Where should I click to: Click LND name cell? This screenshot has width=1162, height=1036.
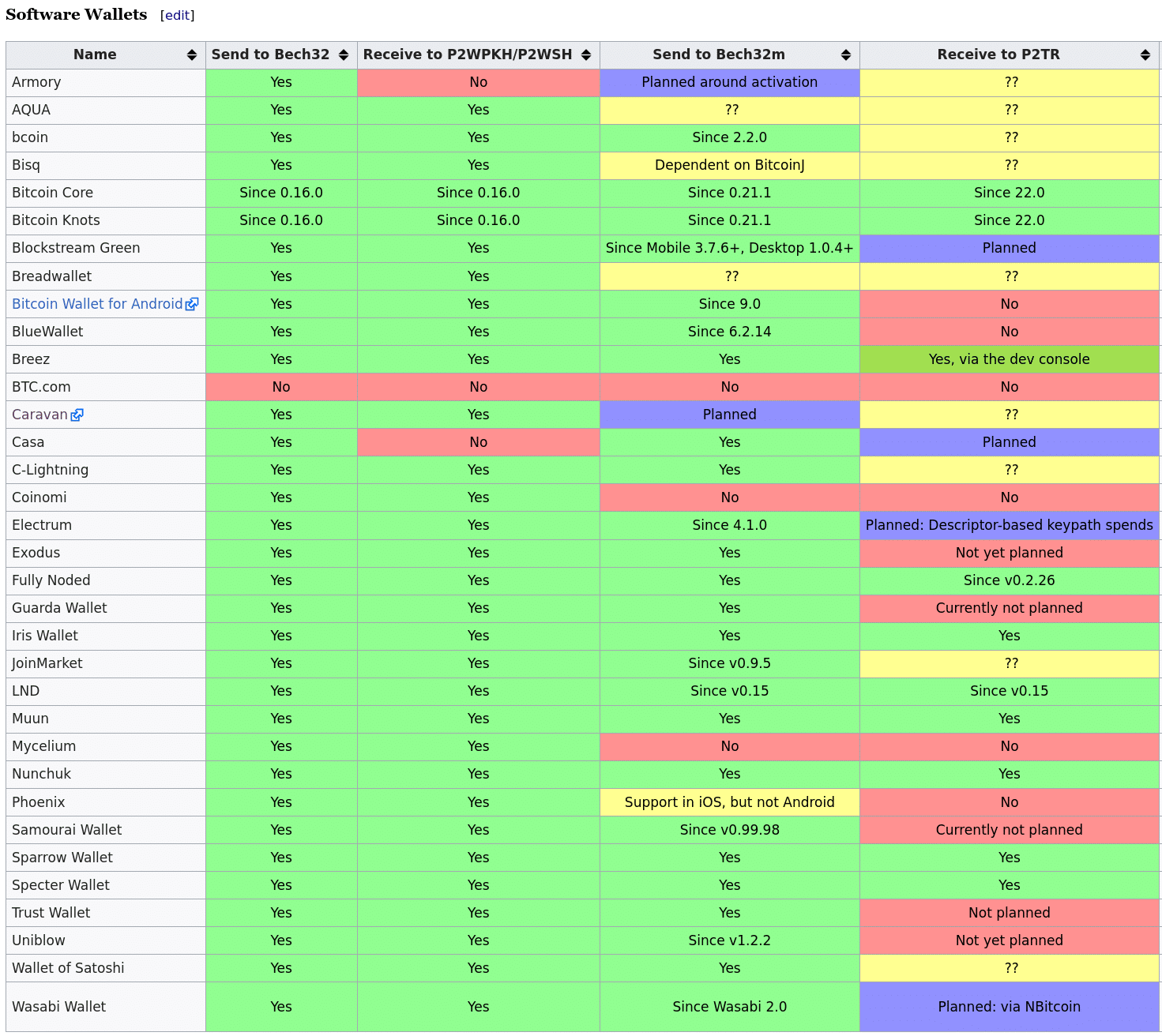point(106,691)
